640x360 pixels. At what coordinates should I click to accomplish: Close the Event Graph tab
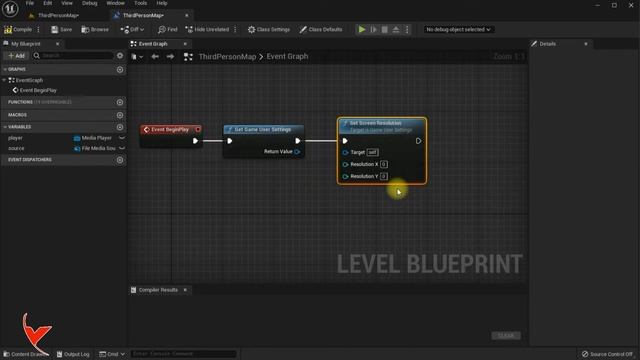[185, 44]
